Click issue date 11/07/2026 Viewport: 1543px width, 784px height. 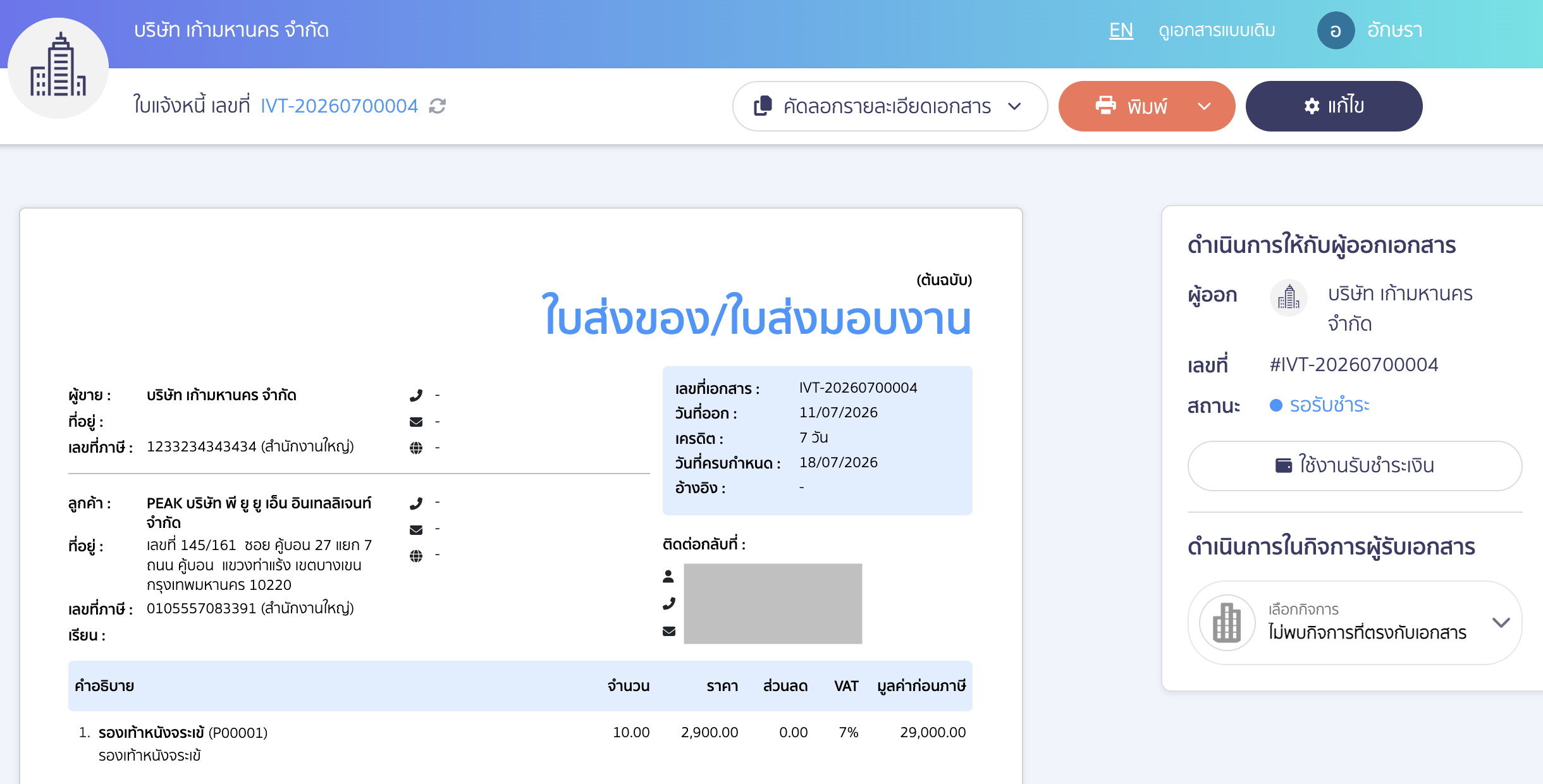click(x=839, y=412)
